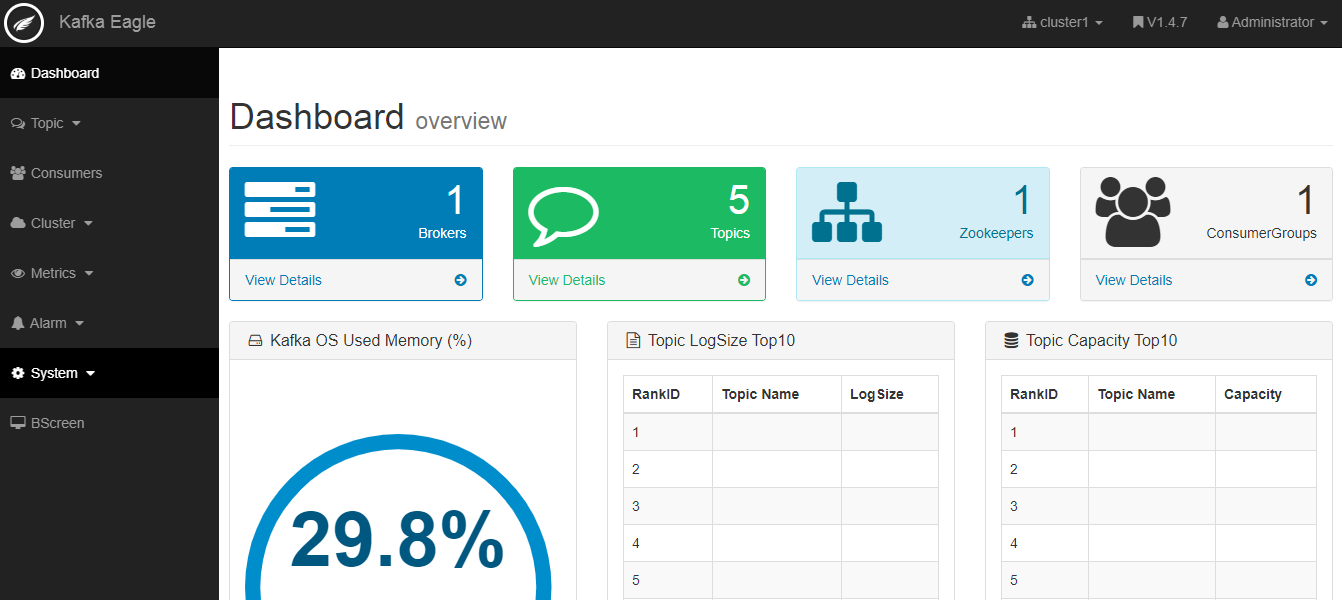Open the cluster1 dropdown

click(1062, 22)
